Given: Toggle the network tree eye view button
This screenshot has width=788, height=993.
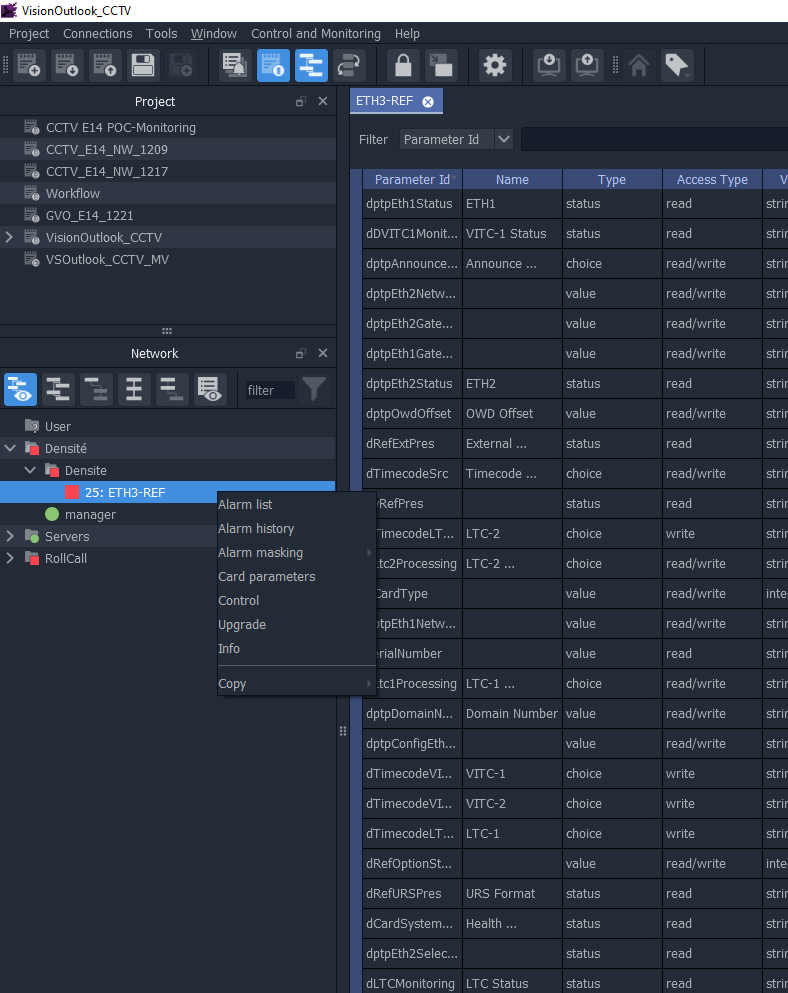Looking at the screenshot, I should tap(20, 390).
